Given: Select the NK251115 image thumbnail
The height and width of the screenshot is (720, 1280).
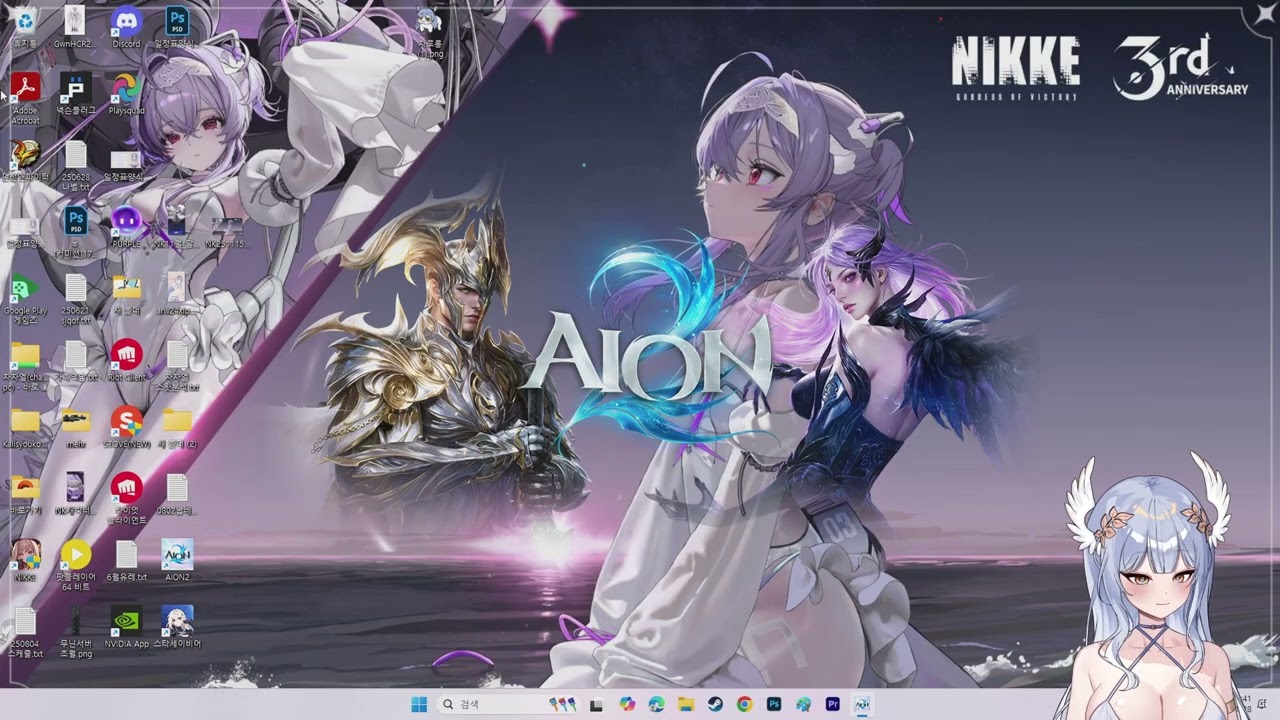Looking at the screenshot, I should coord(227,227).
